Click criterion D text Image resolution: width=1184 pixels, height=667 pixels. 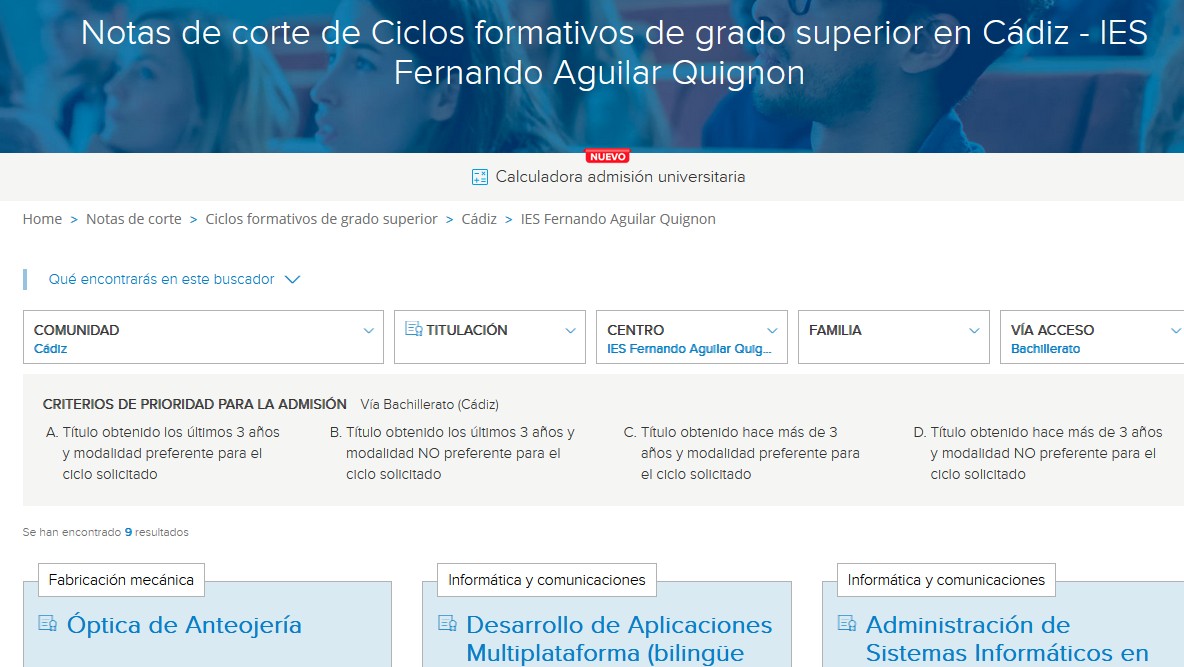[x=1038, y=453]
